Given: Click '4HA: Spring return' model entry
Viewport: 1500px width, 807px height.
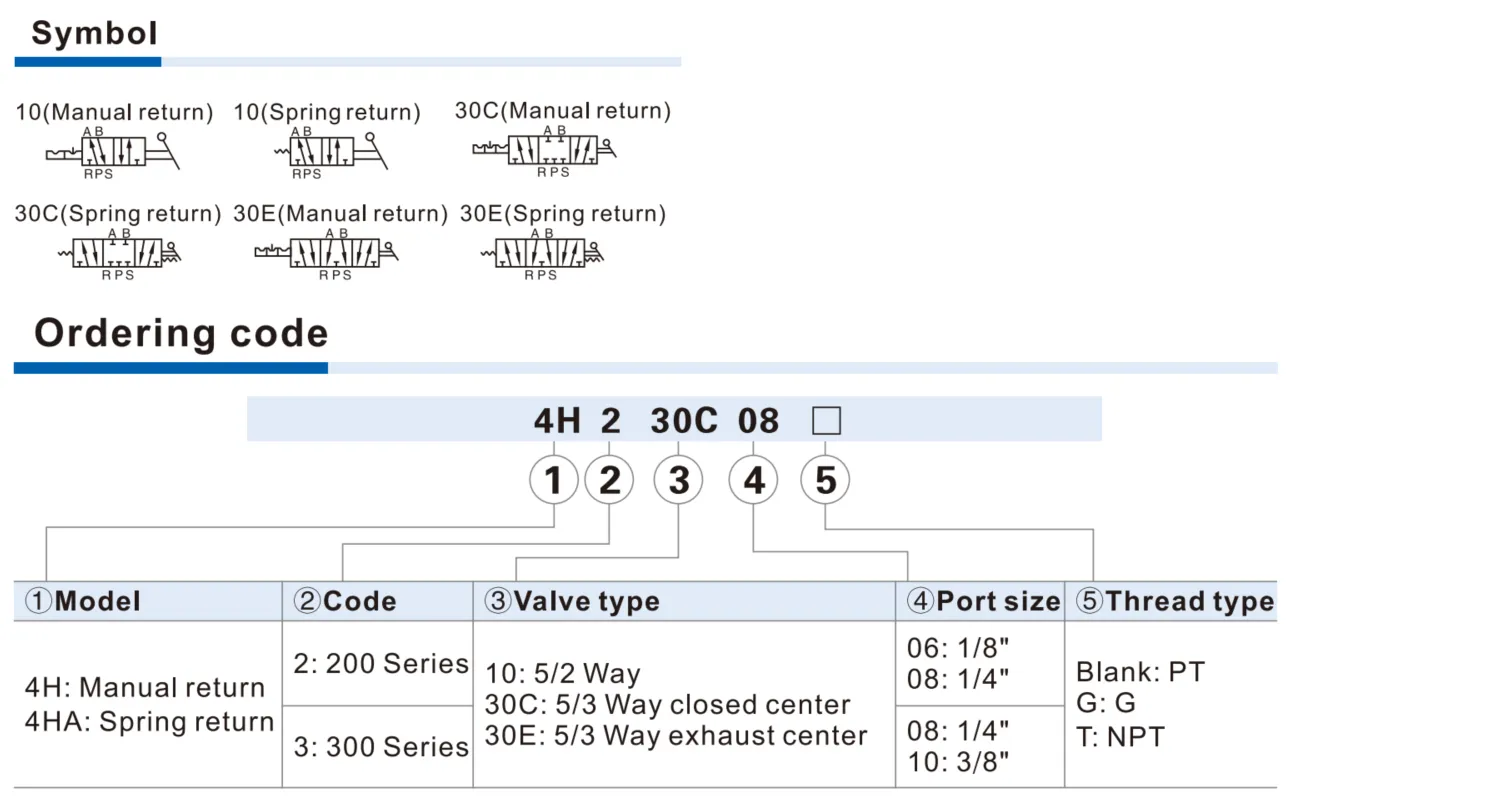Looking at the screenshot, I should [x=149, y=722].
